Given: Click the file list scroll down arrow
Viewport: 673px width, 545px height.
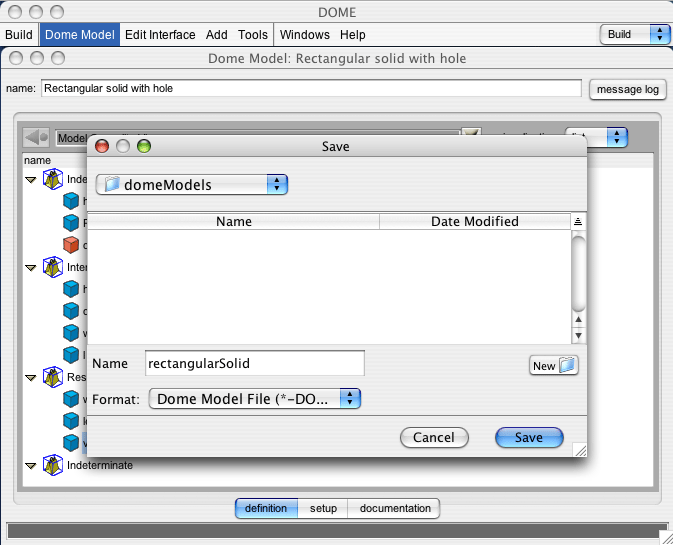Looking at the screenshot, I should point(579,335).
